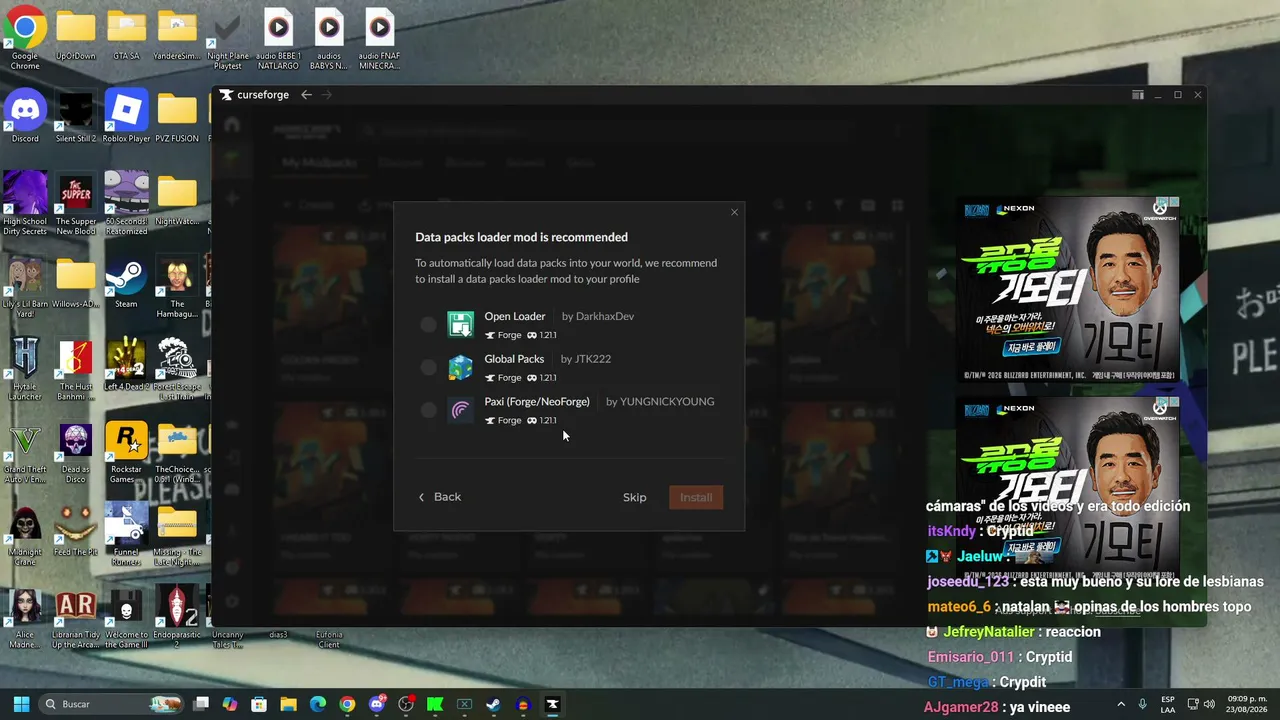Go back to the previous dialog step
This screenshot has width=1280, height=720.
440,497
